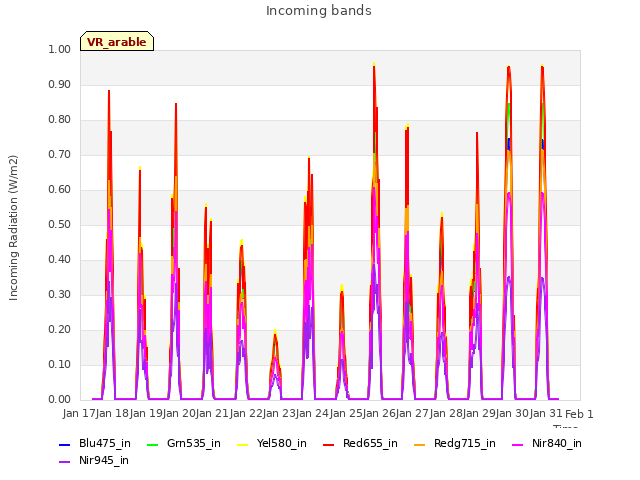
Task: Click the Incoming bands chart title
Action: (319, 11)
